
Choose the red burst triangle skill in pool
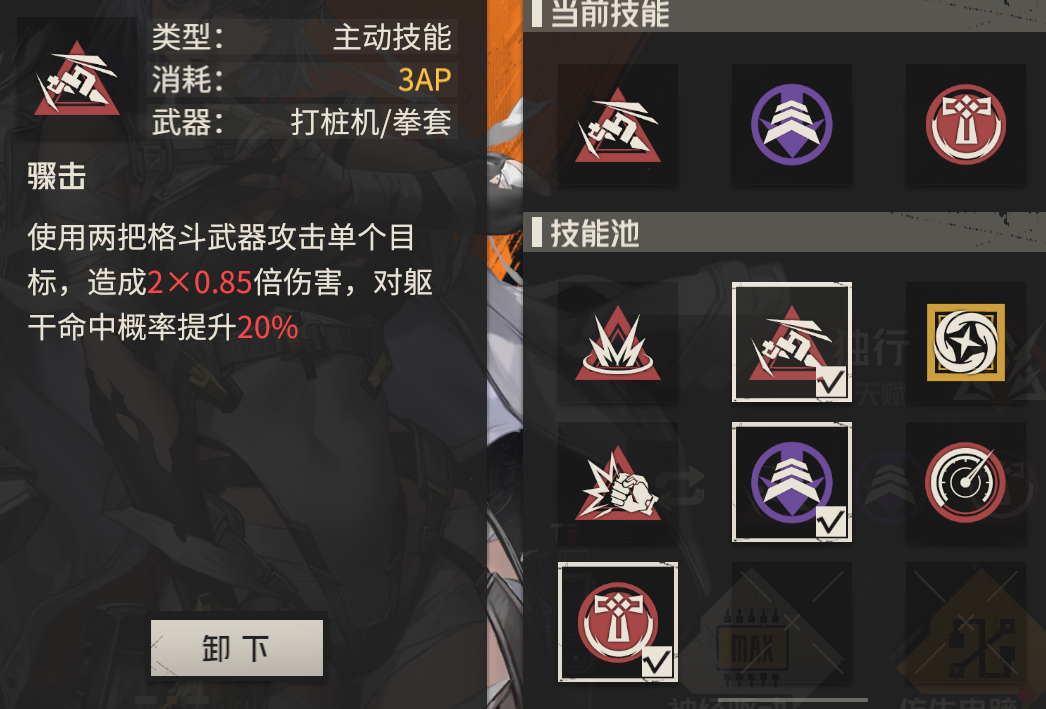pos(618,342)
